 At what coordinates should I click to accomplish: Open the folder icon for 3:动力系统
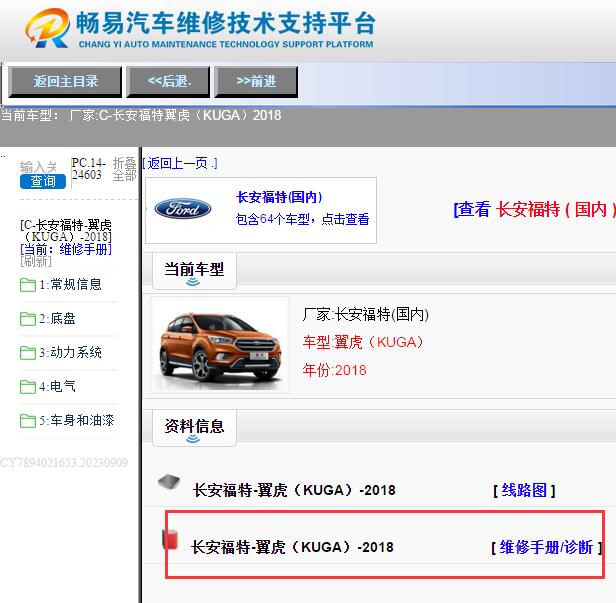(28, 353)
